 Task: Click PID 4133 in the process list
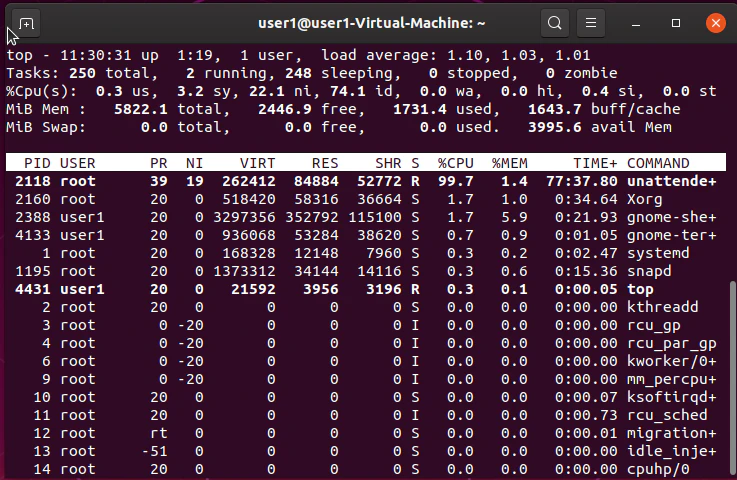click(x=32, y=235)
